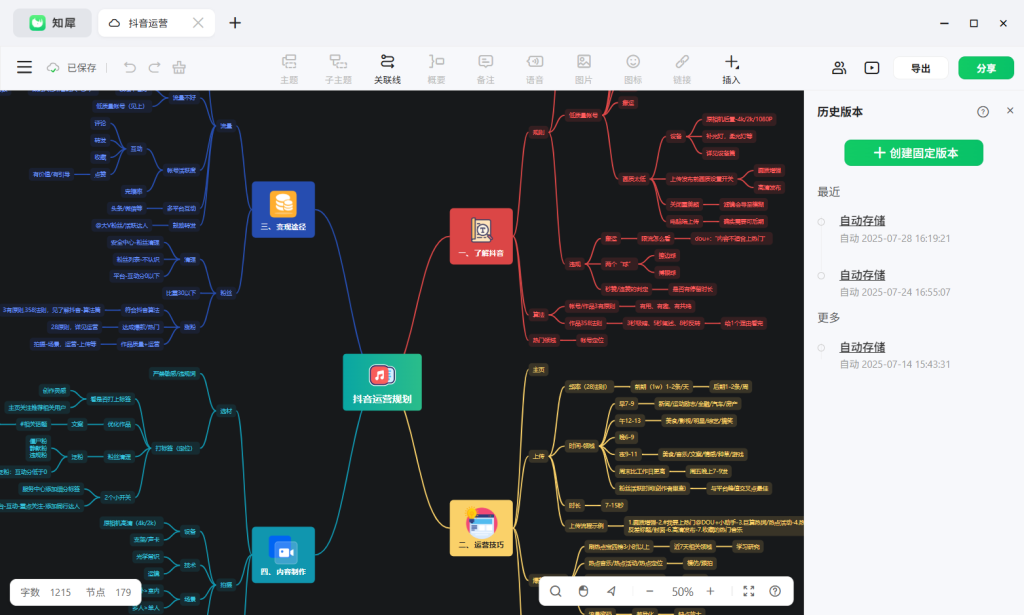
Task: Locate the central topic with arrow icon
Action: pyautogui.click(x=611, y=591)
